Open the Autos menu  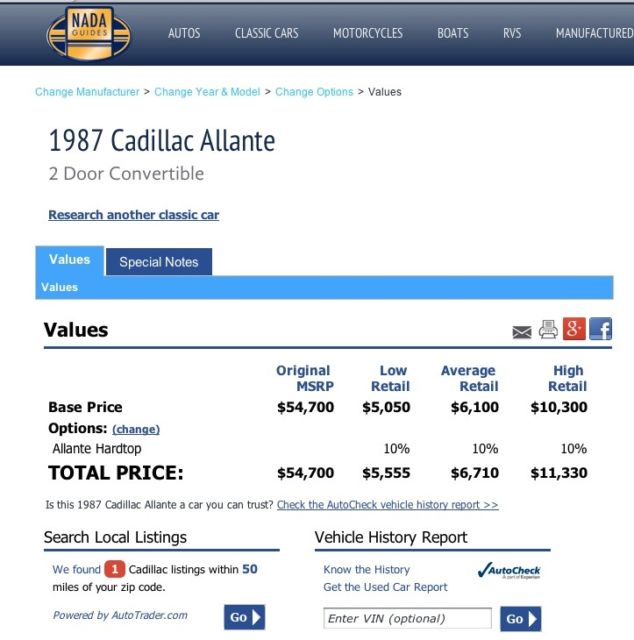click(x=184, y=33)
